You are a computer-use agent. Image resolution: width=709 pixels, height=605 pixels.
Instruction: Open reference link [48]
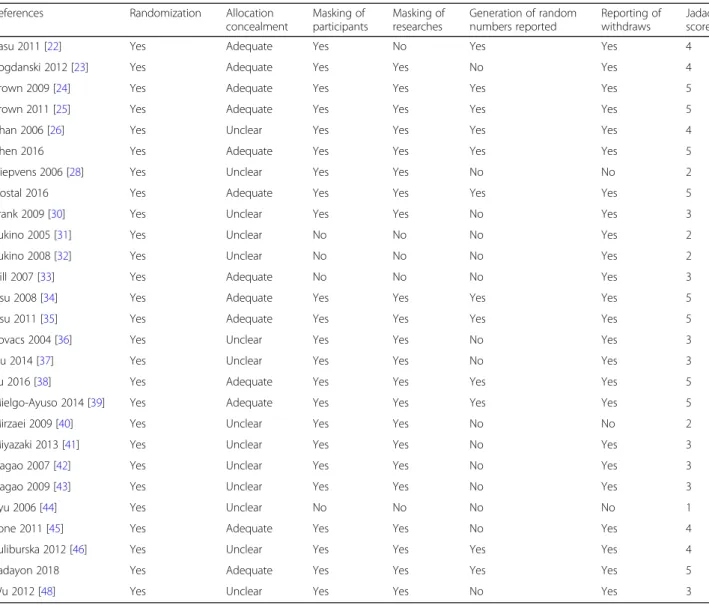(47, 591)
